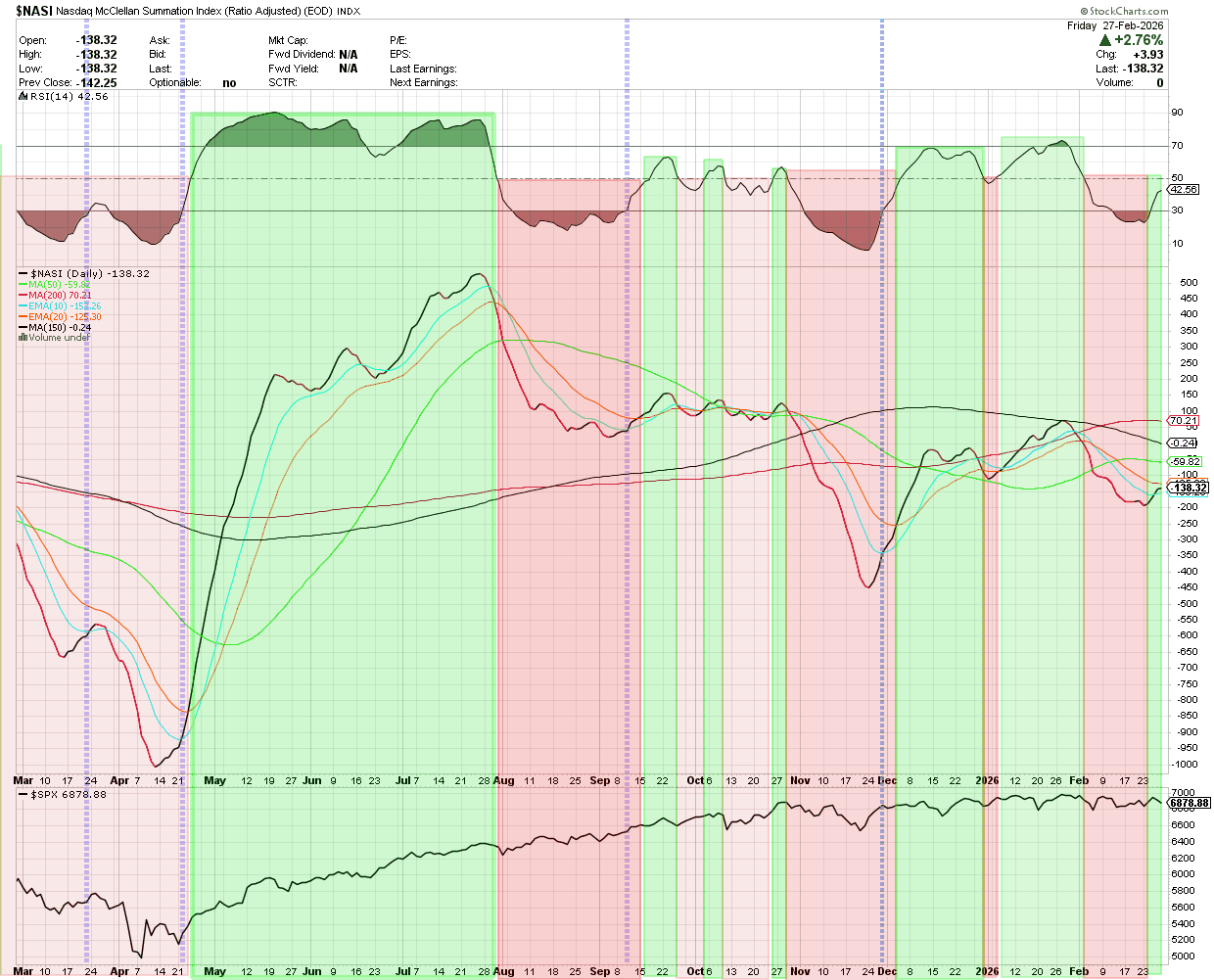Click the Next Earnings label
Viewport: 1214px width, 980px height.
coord(423,83)
